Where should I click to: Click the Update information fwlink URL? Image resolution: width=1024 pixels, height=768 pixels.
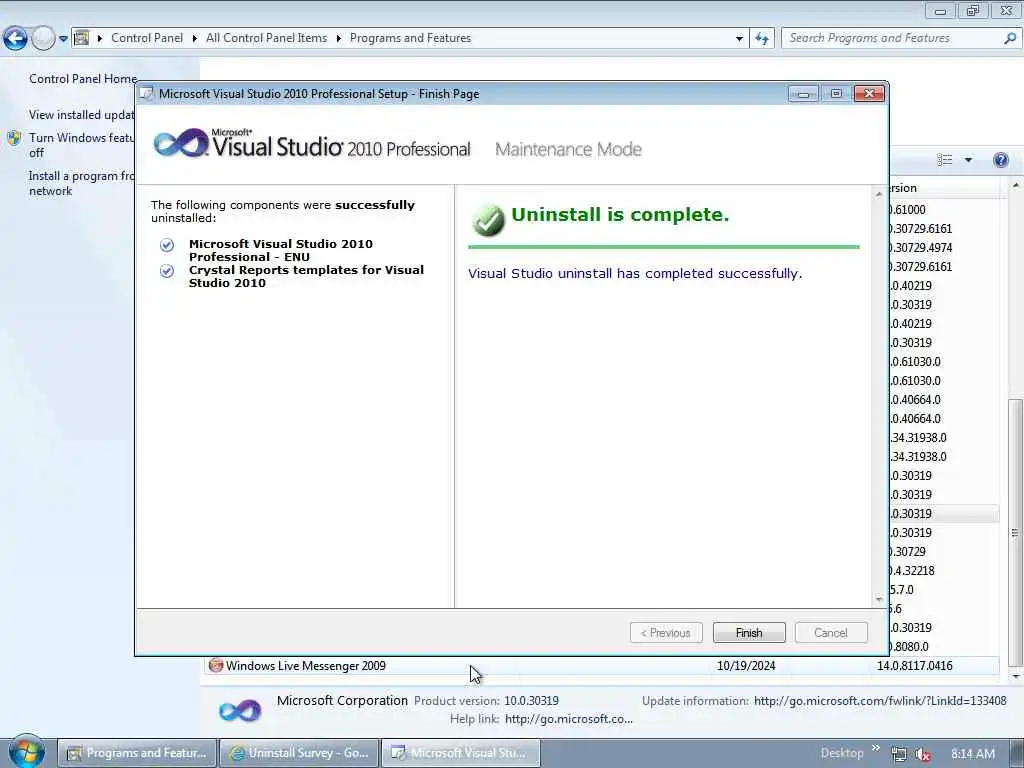(880, 701)
